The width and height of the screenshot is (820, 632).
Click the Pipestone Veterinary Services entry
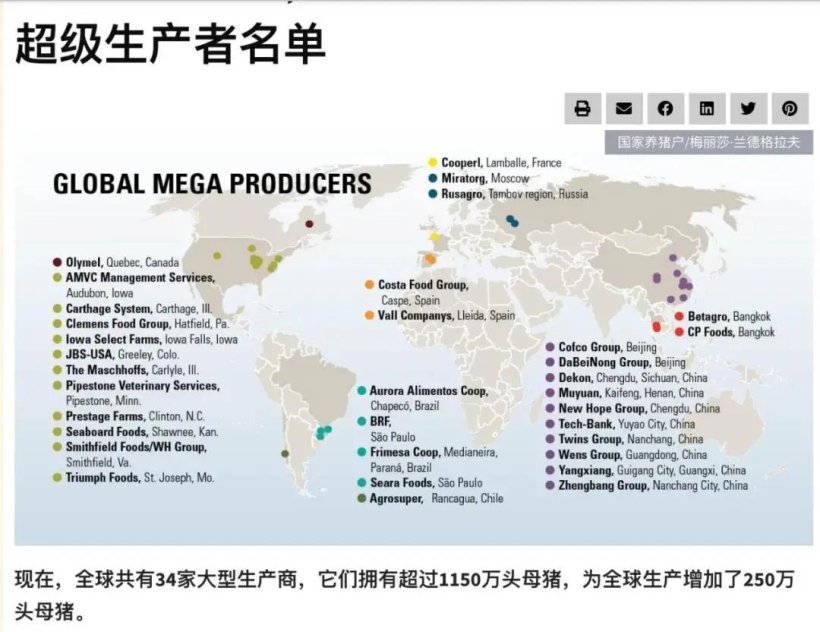click(x=136, y=393)
